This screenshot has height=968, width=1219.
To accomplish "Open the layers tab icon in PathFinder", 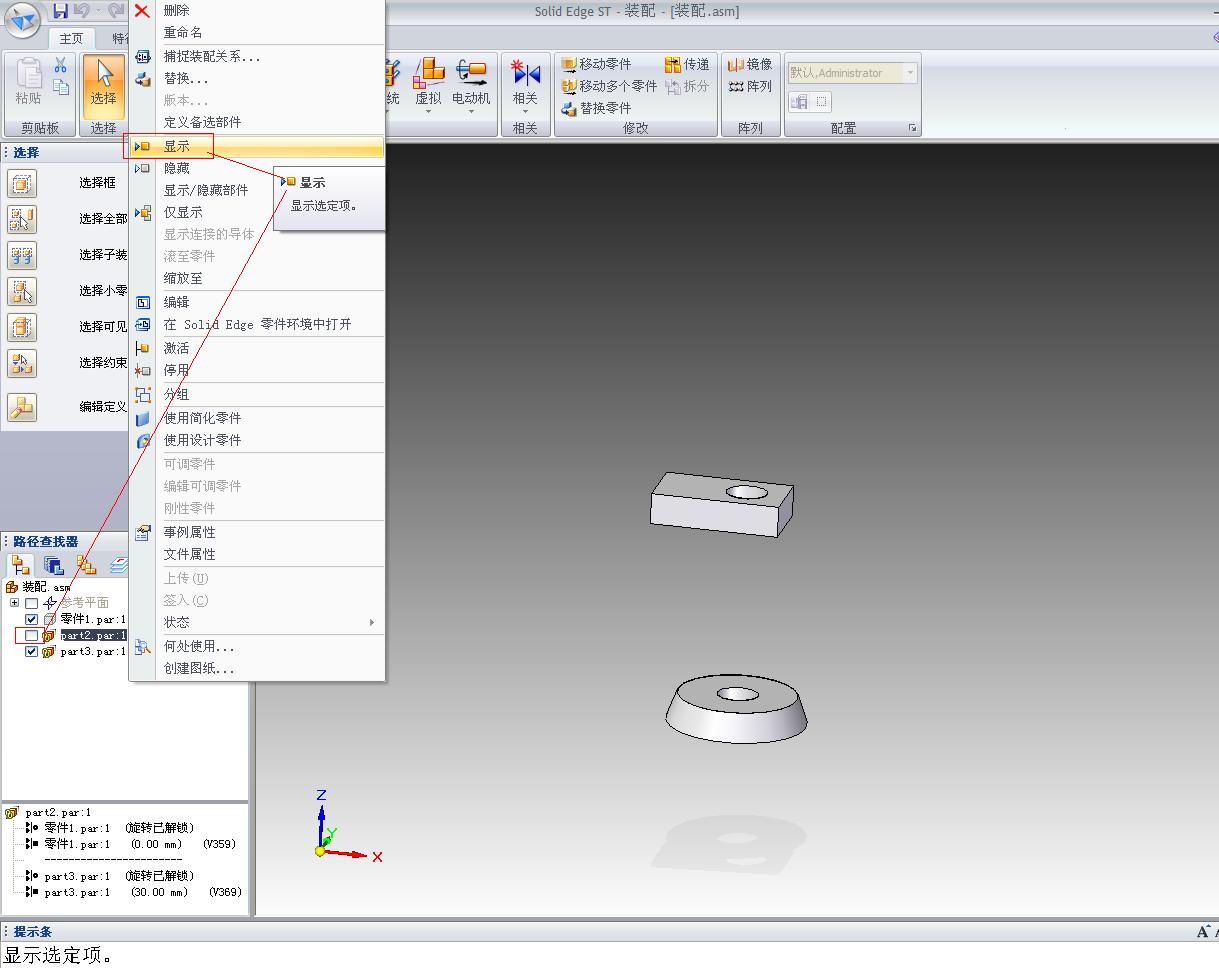I will click(119, 566).
